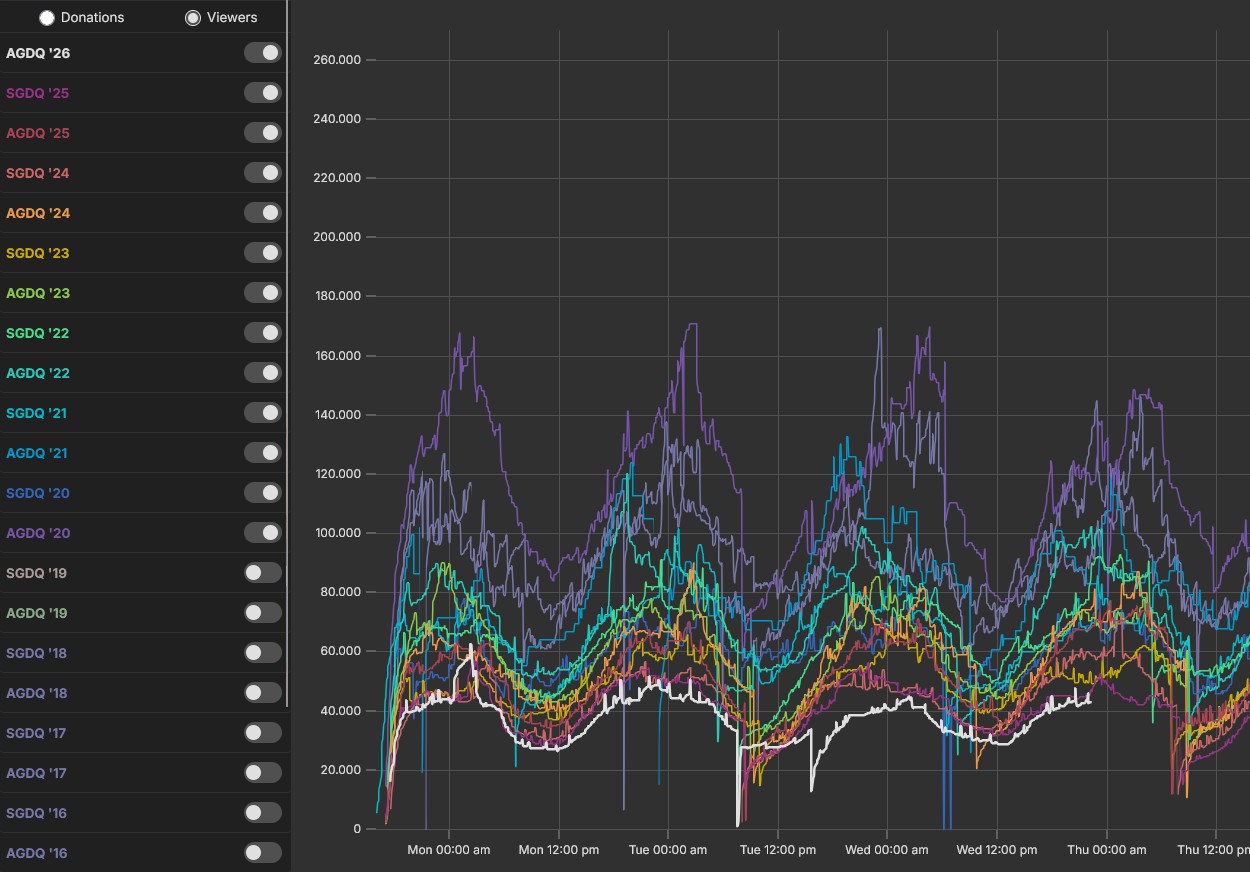Toggle off the AGDQ '26 series
Screen dimensions: 1250x872
[263, 53]
